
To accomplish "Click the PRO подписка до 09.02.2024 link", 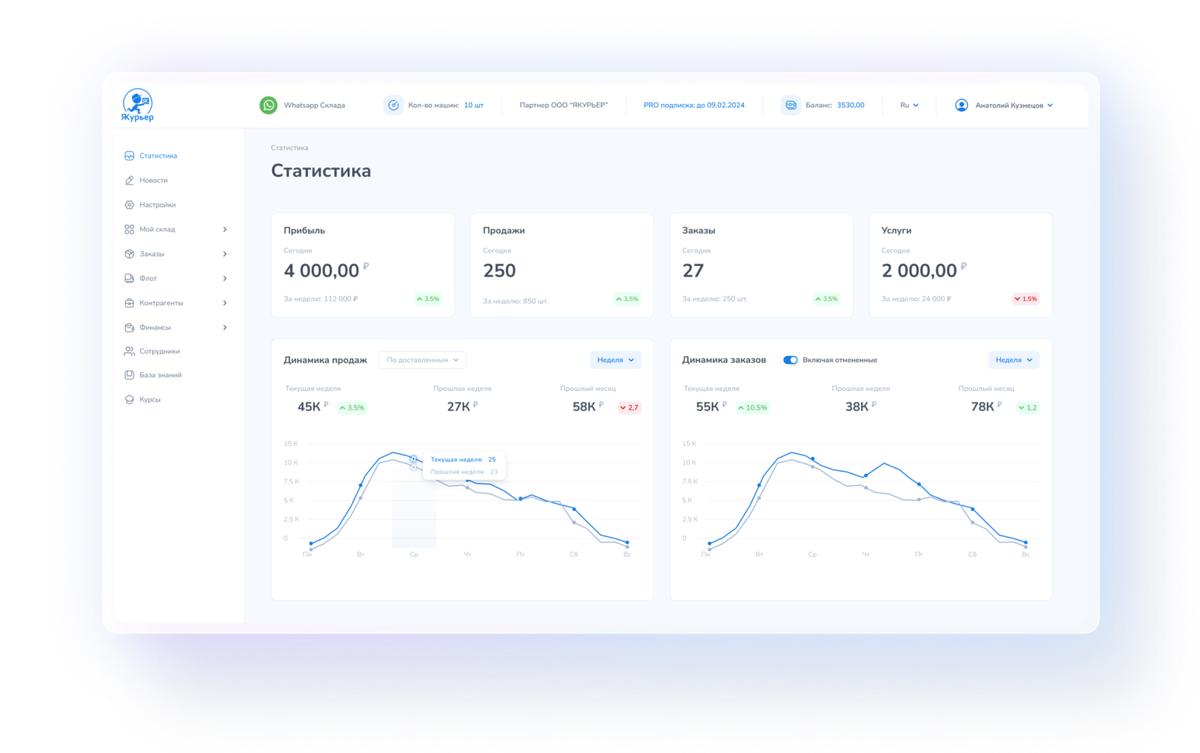I will 694,105.
